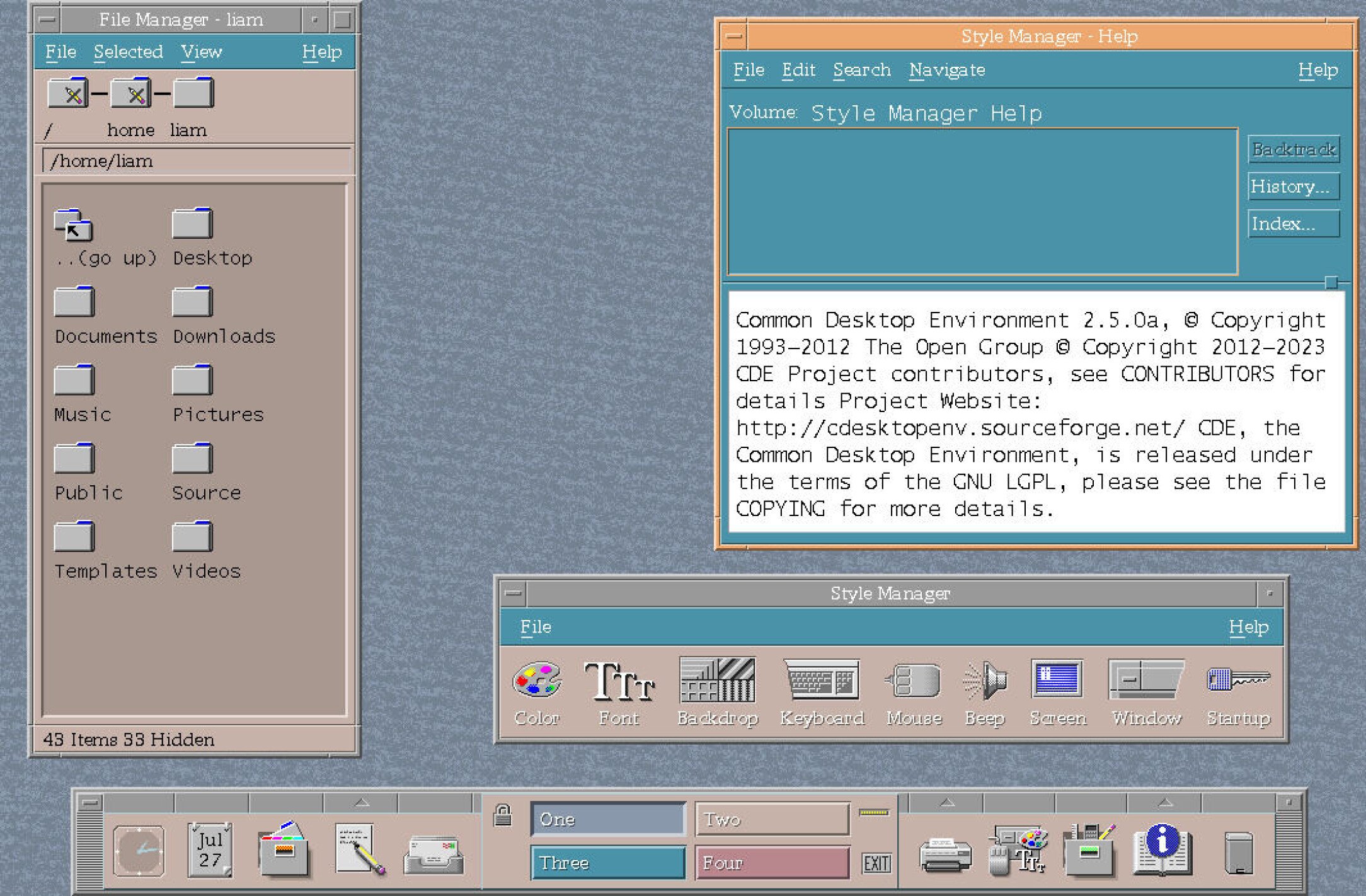Expand the subpanel arrow above the Text Editor
The height and width of the screenshot is (896, 1366).
click(x=361, y=802)
